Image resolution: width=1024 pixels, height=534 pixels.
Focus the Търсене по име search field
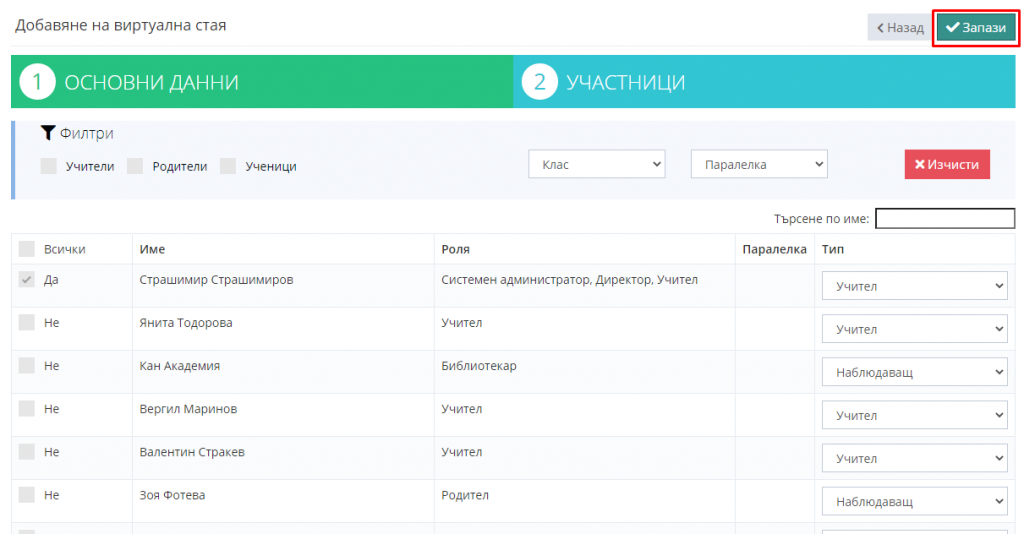(945, 218)
